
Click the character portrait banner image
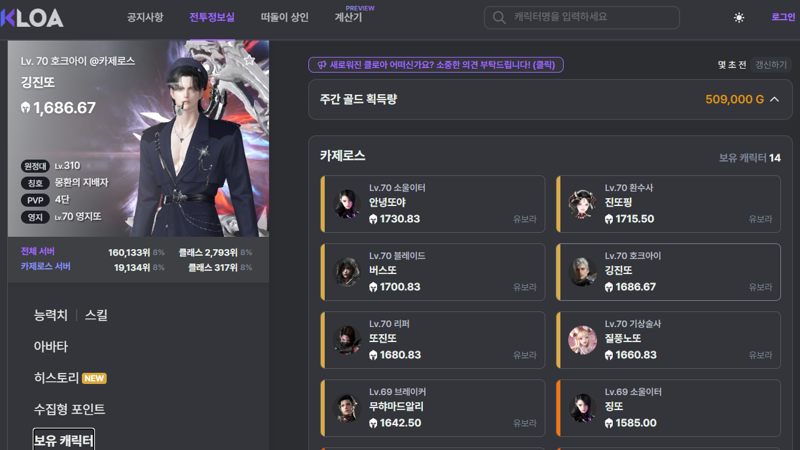(138, 138)
